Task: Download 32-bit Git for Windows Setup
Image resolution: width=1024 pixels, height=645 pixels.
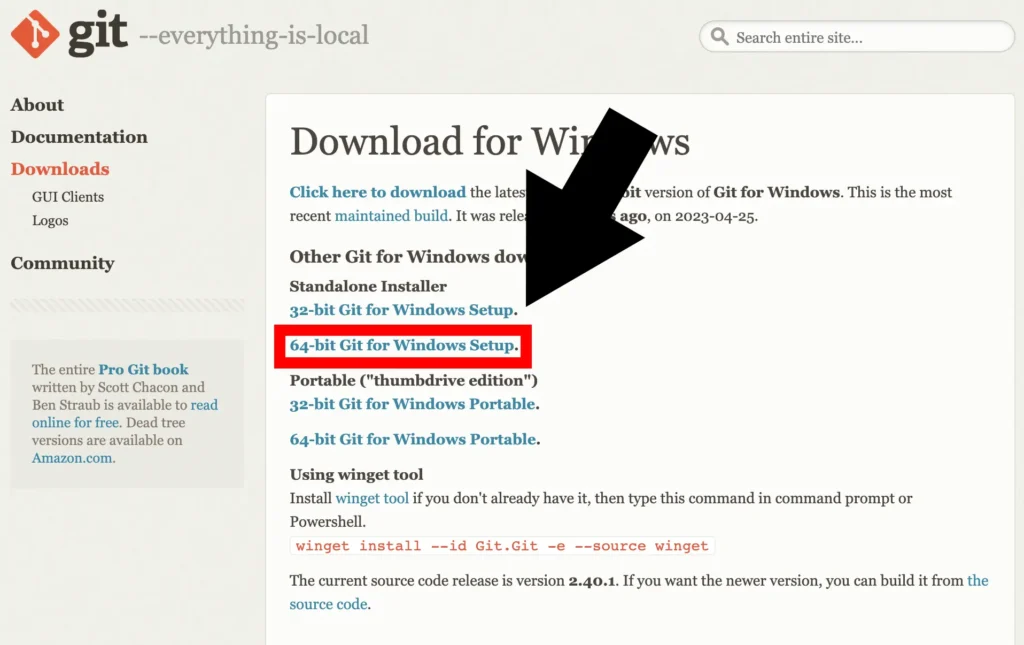Action: [x=402, y=310]
